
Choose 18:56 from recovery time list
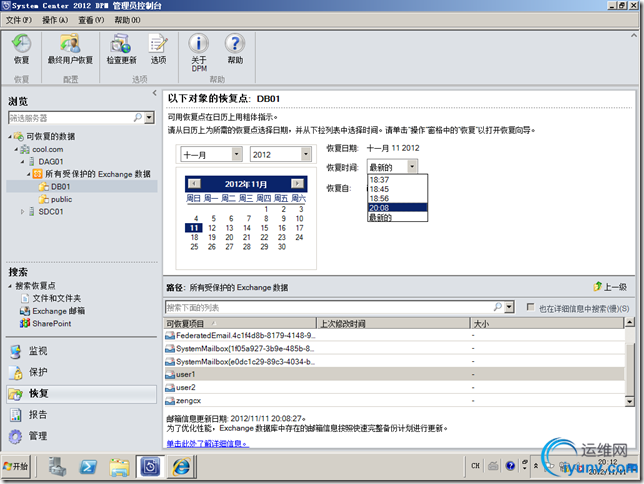click(397, 198)
